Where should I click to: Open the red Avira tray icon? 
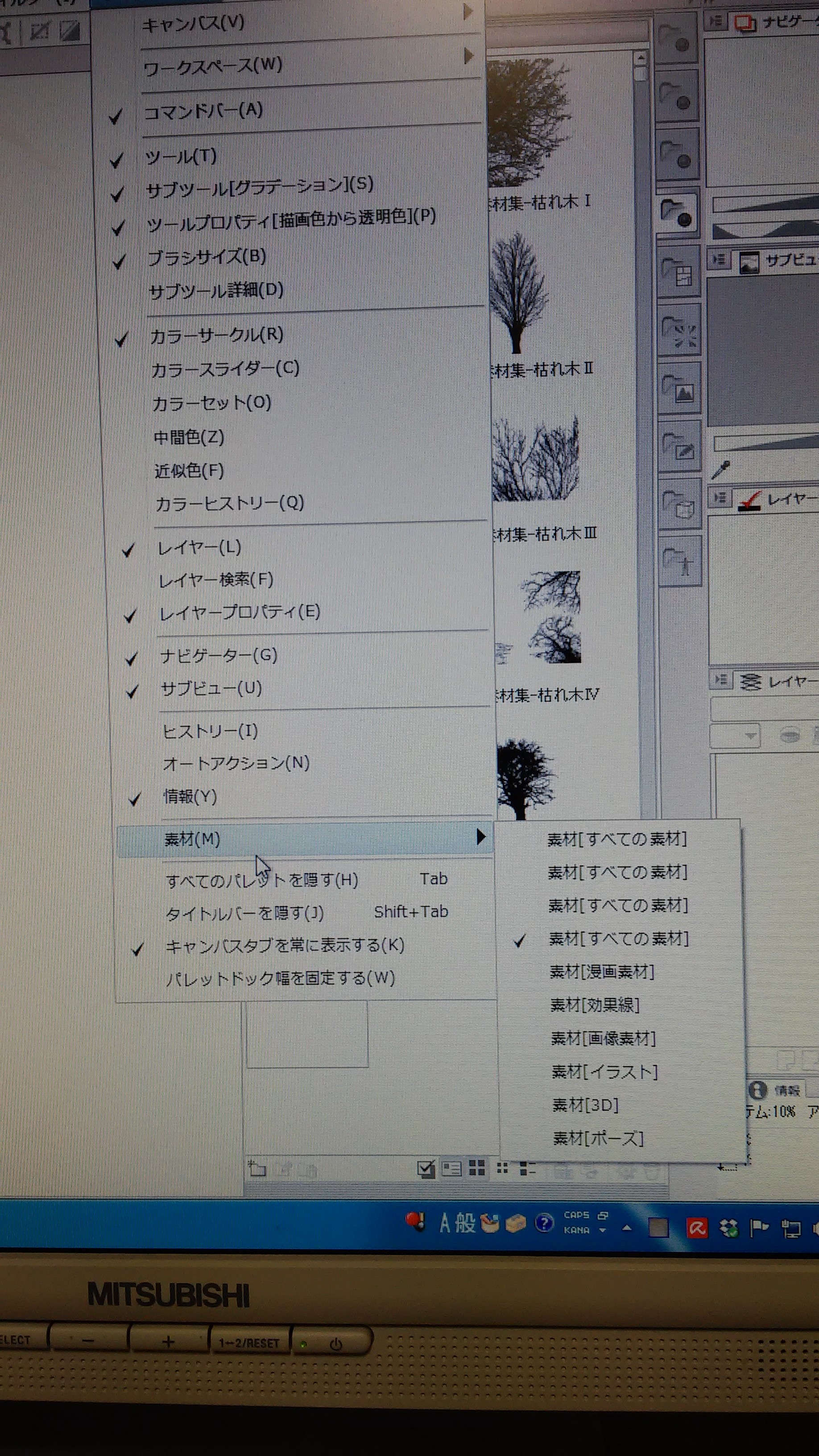click(697, 1228)
